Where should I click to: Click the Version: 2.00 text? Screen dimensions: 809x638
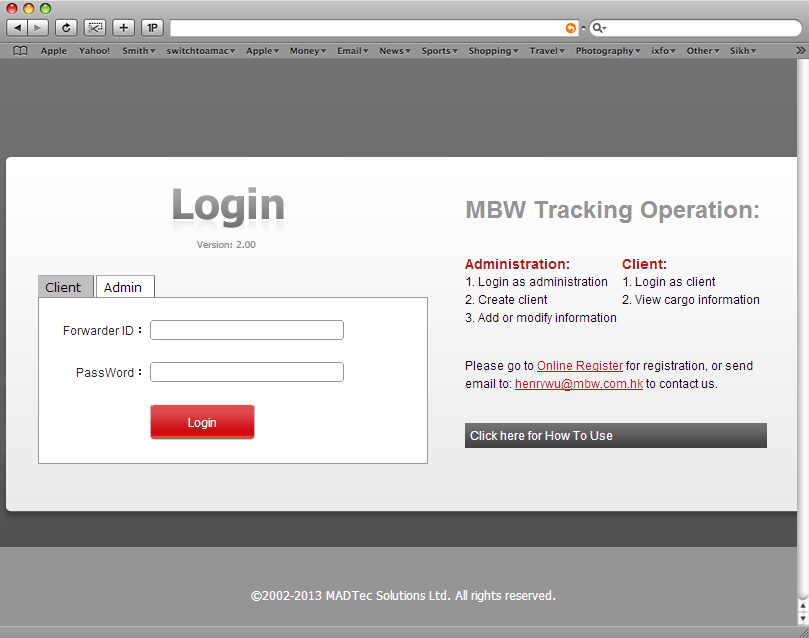[x=226, y=244]
